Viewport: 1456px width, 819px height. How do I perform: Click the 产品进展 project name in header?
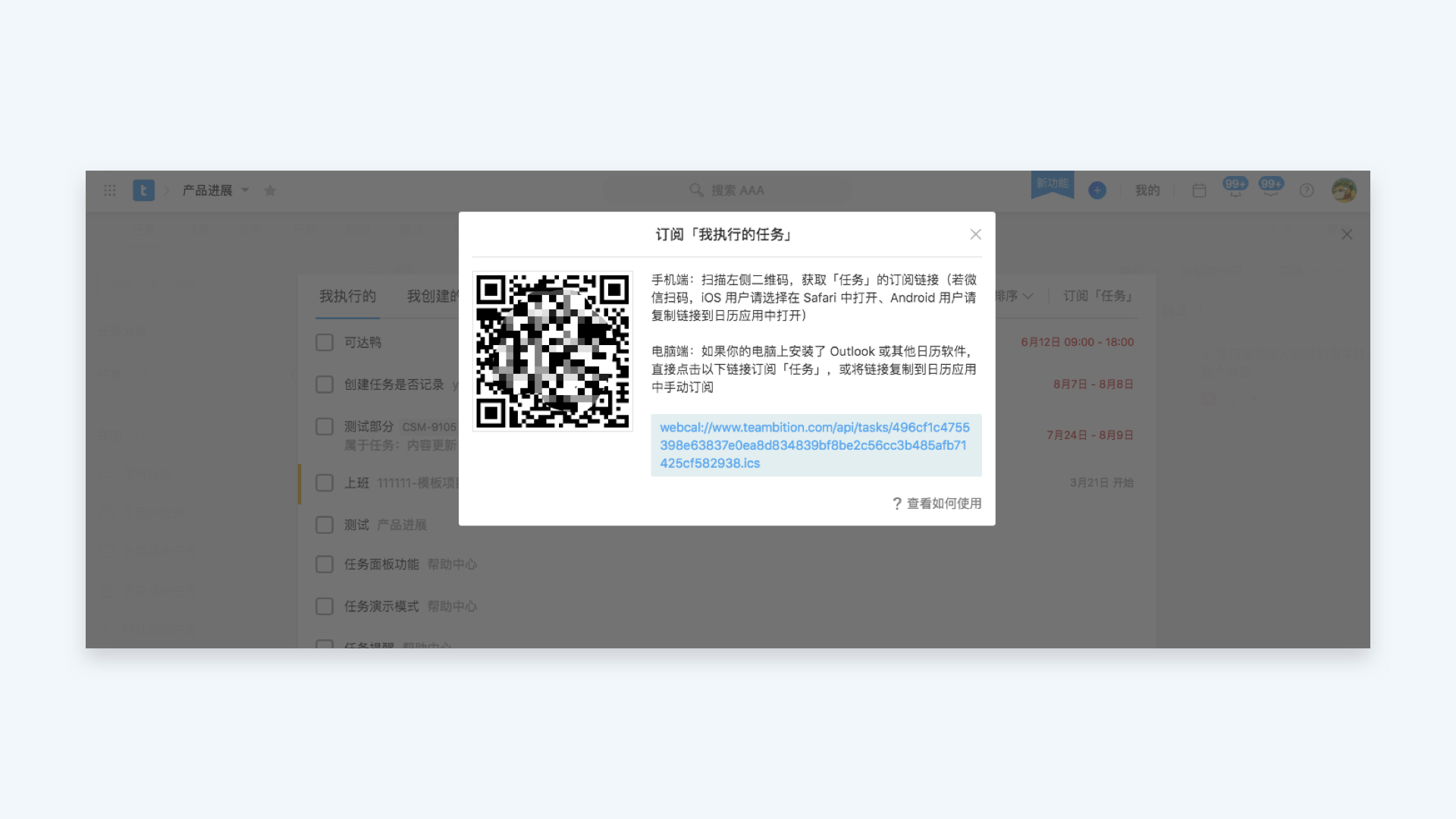(x=207, y=190)
